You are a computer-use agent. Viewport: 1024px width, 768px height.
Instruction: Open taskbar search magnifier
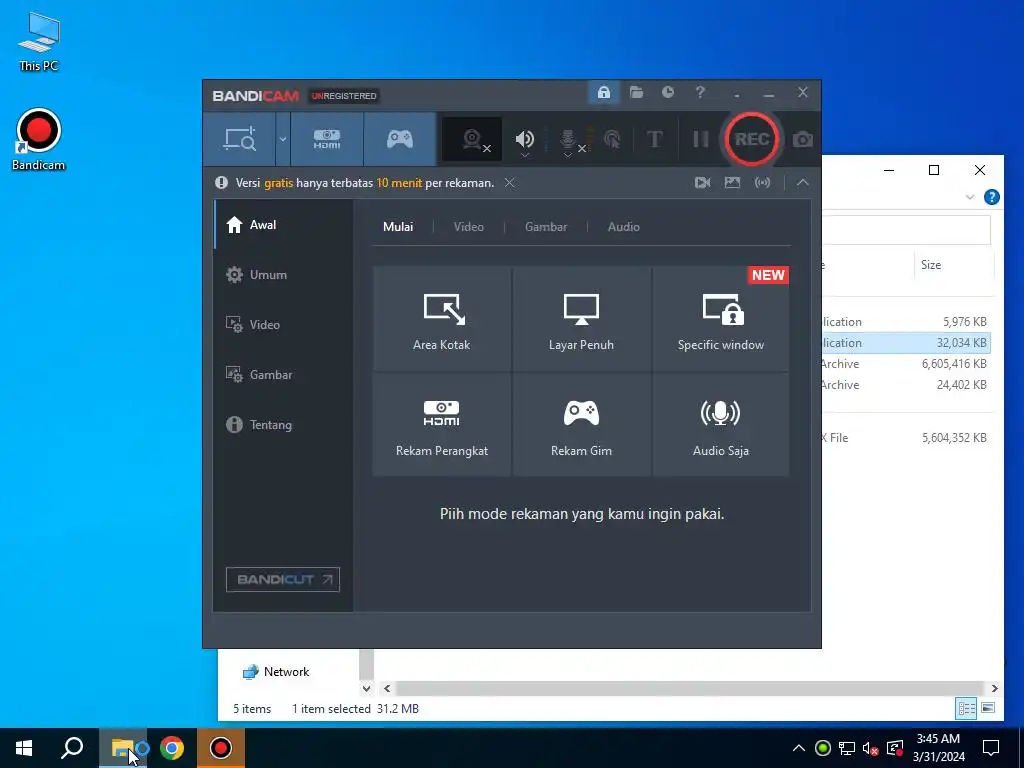click(x=72, y=748)
